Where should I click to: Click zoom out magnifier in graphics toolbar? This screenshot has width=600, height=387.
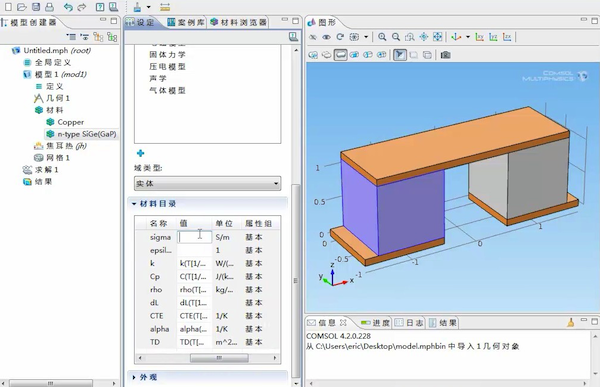pyautogui.click(x=396, y=37)
